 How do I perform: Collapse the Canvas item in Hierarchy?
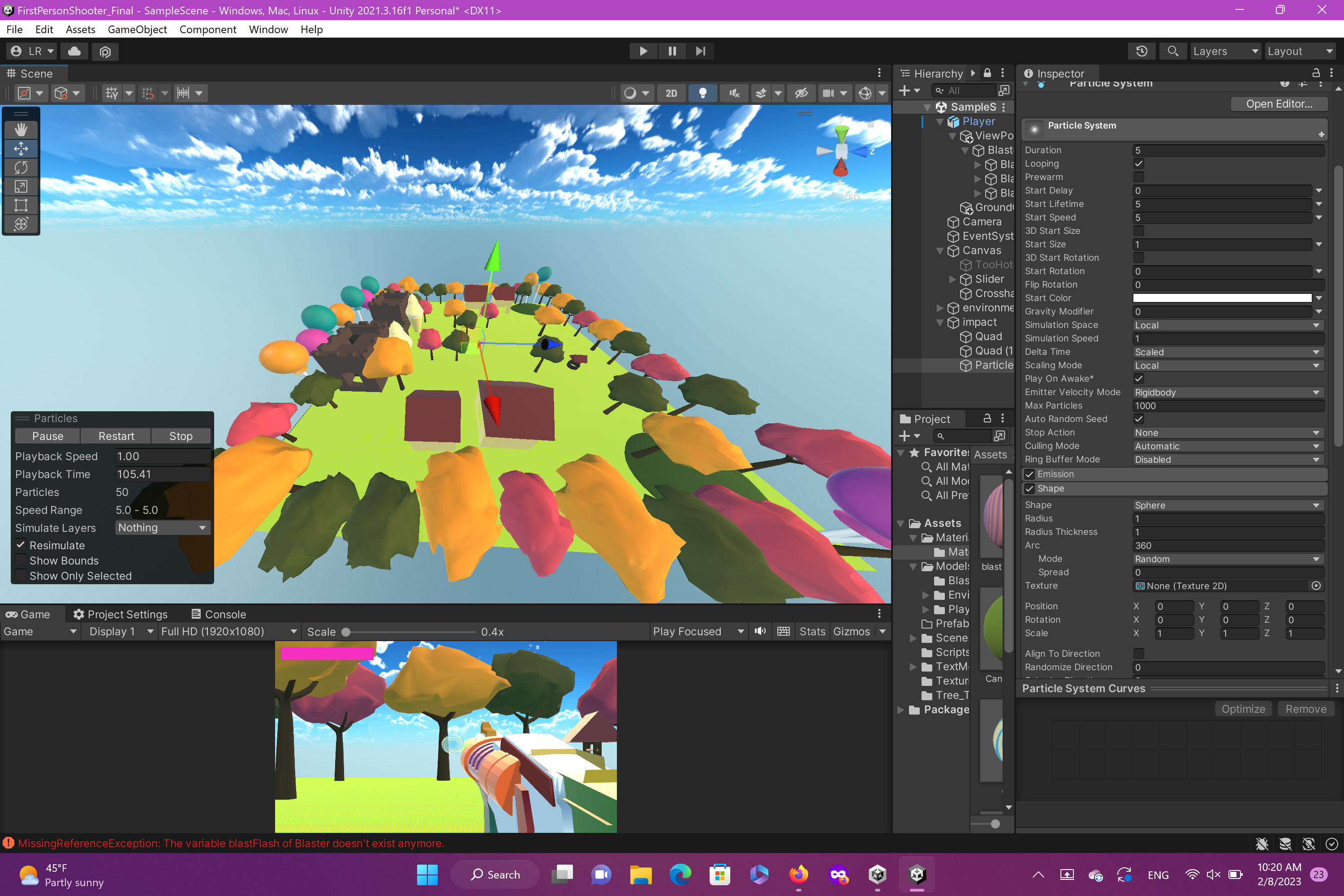coord(940,250)
